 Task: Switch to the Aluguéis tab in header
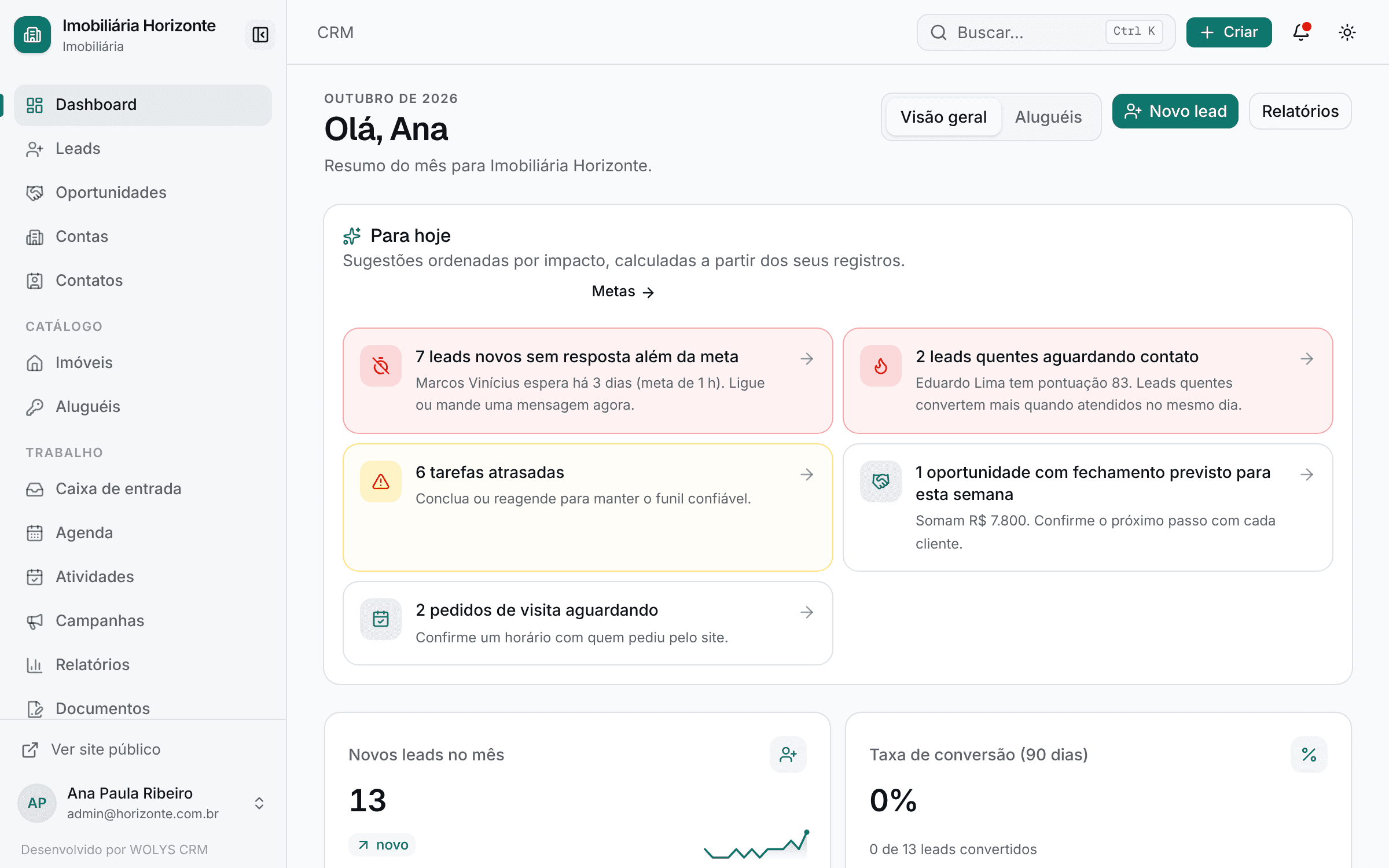[1048, 117]
